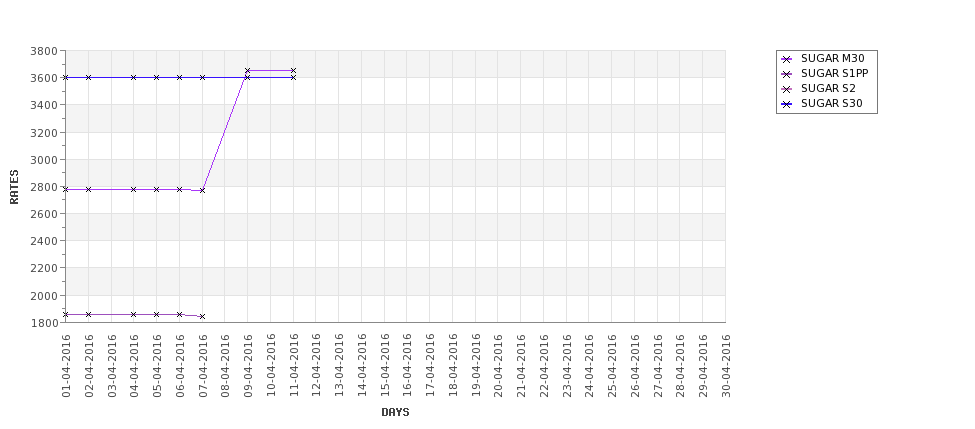Click the 3200 tick label on Y axis
Viewport: 975px width, 429px height.
[x=44, y=132]
